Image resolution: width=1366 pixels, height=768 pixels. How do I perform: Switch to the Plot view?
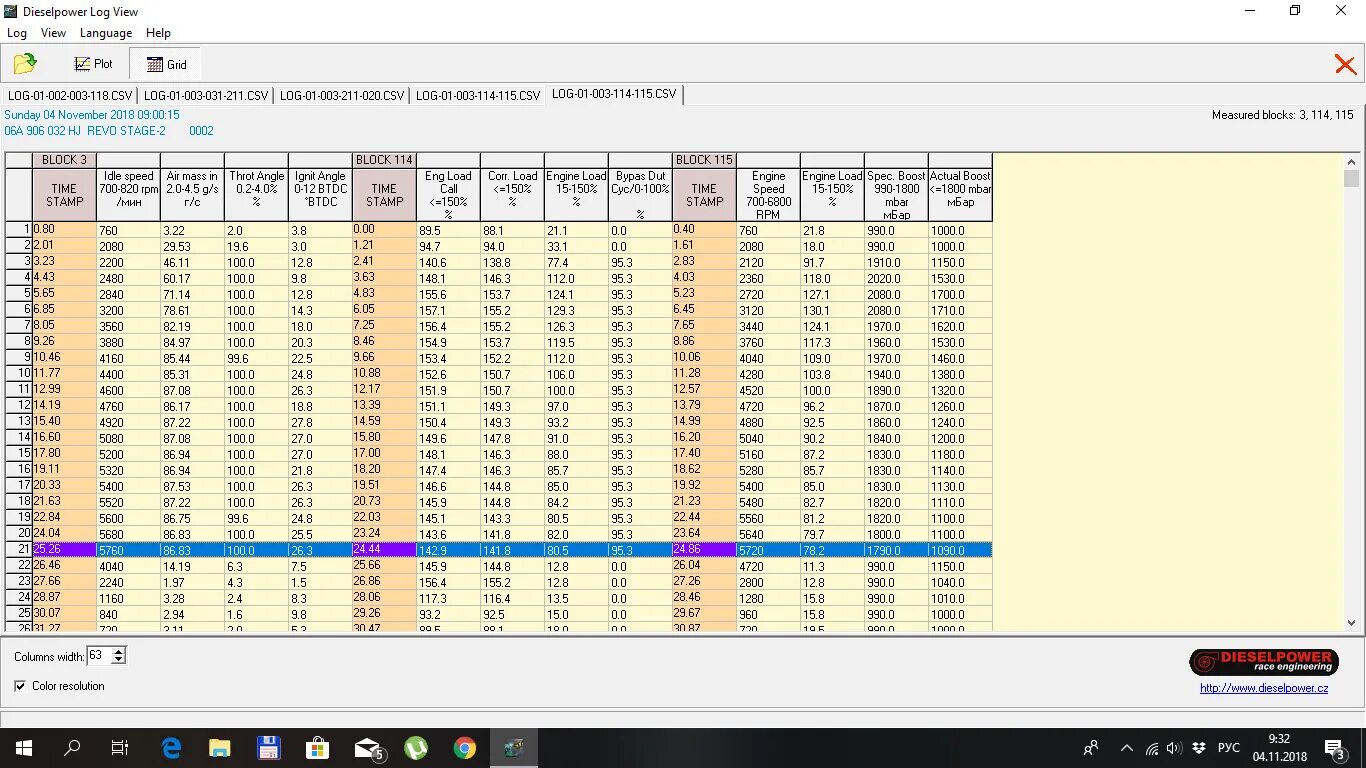pyautogui.click(x=94, y=64)
